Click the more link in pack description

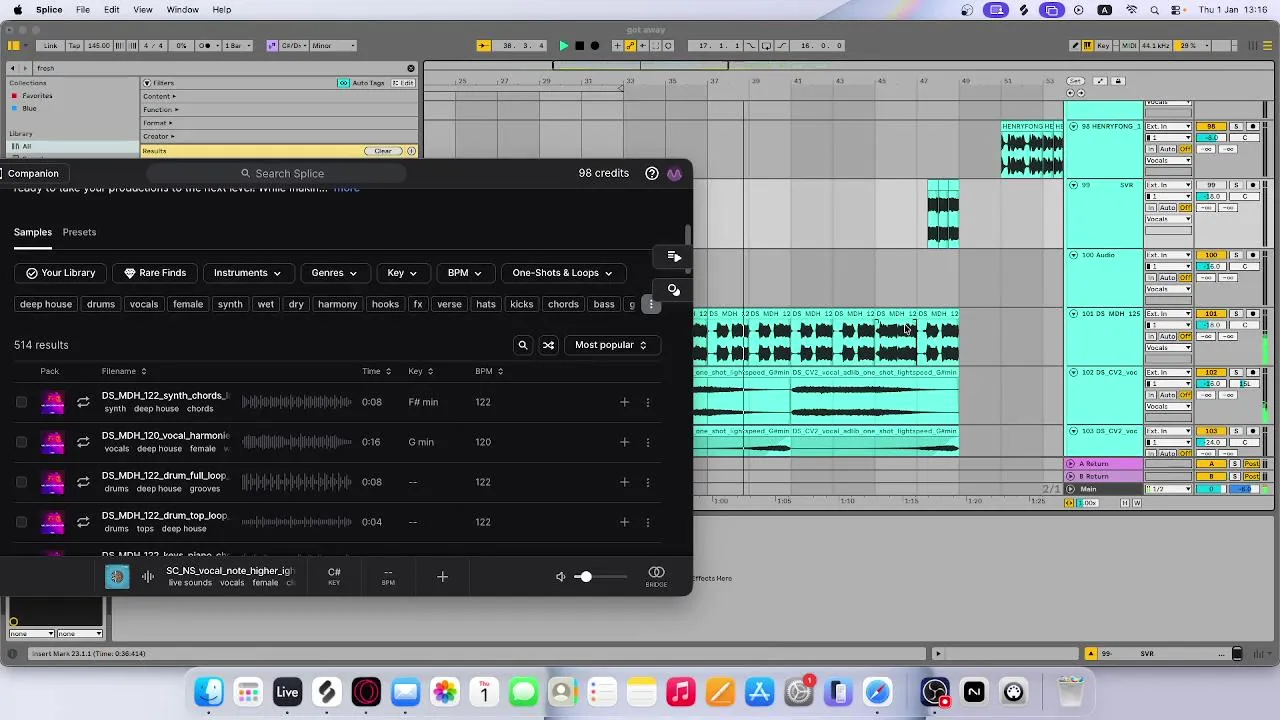346,188
